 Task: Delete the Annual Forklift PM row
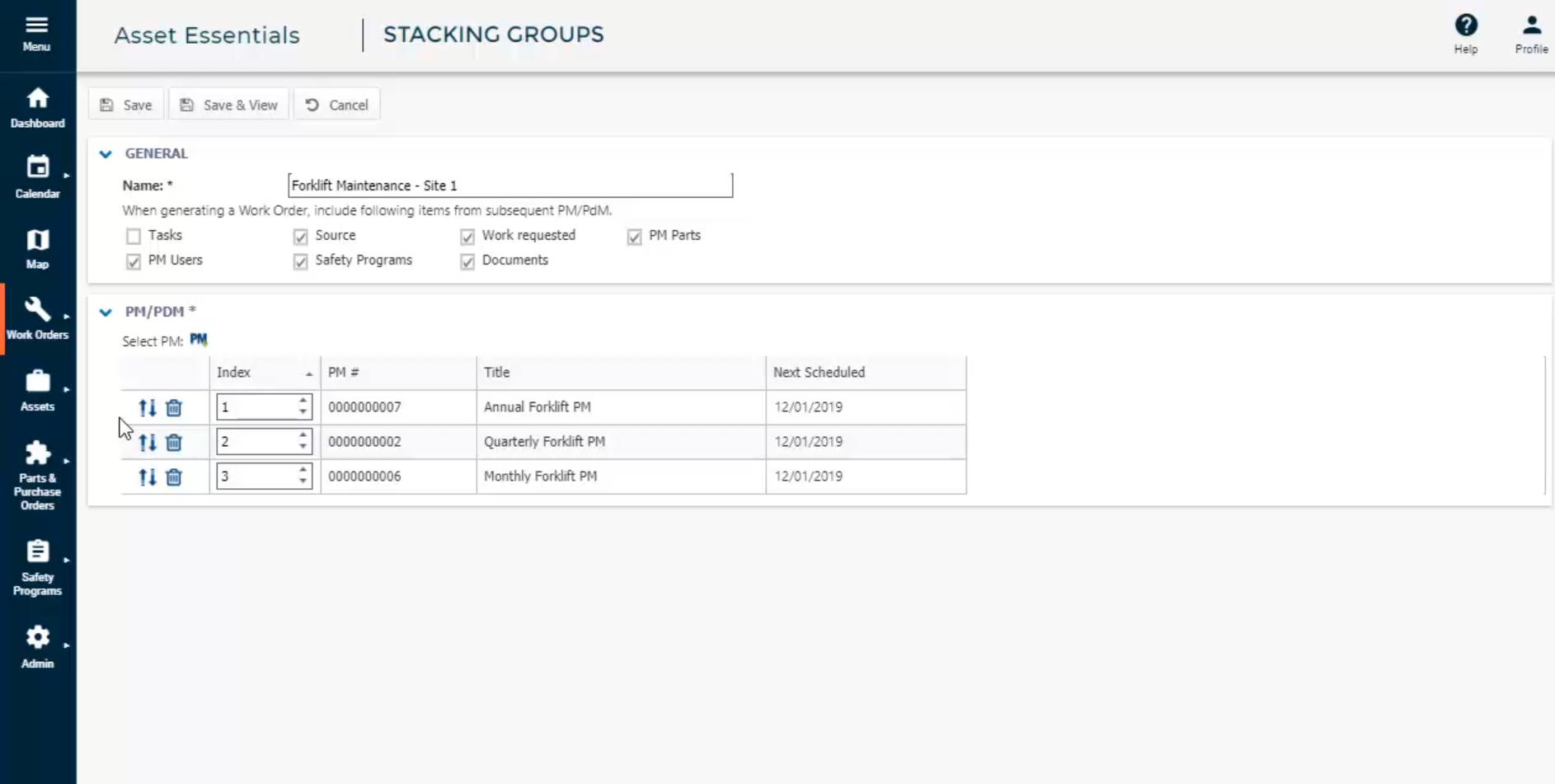pos(173,407)
